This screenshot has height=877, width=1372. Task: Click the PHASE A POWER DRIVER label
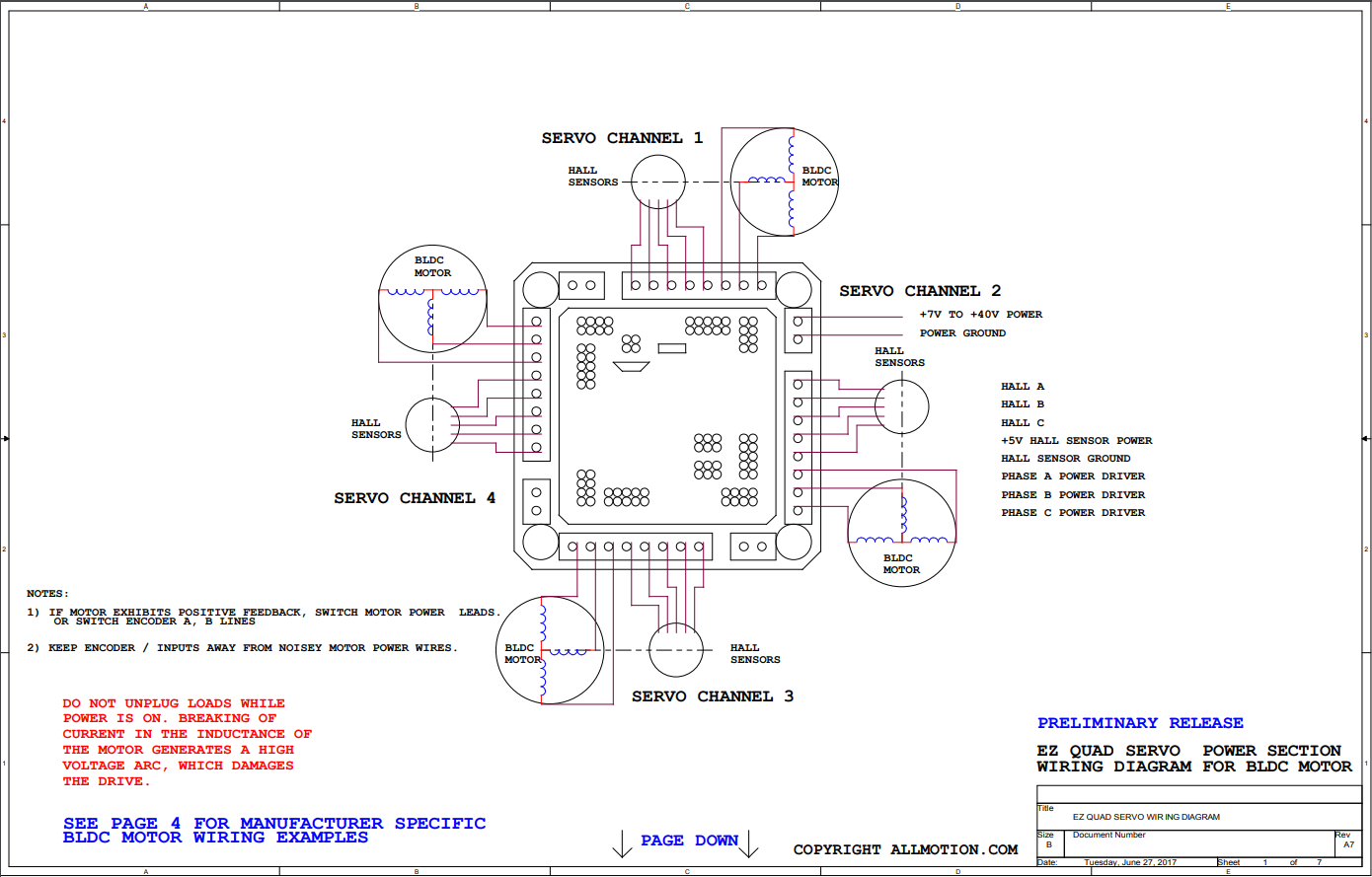[x=1074, y=476]
